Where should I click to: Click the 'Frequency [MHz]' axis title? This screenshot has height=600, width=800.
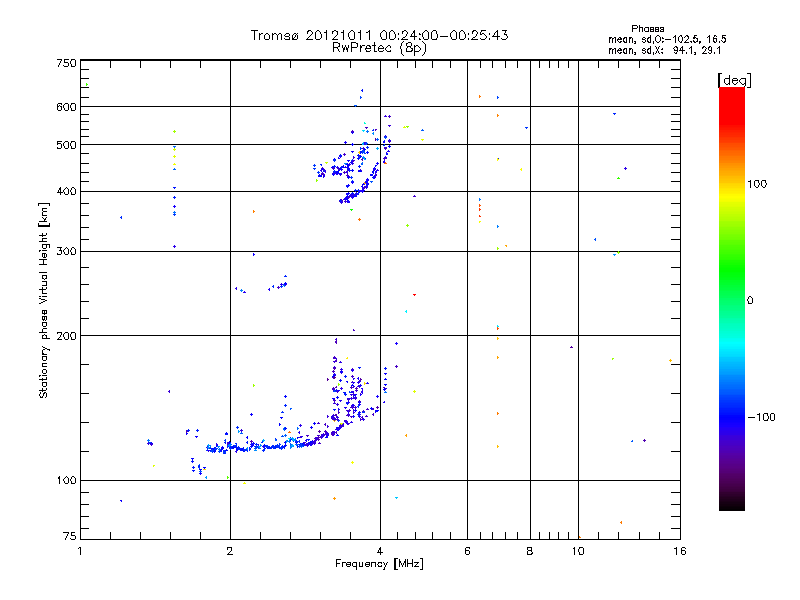pos(379,564)
